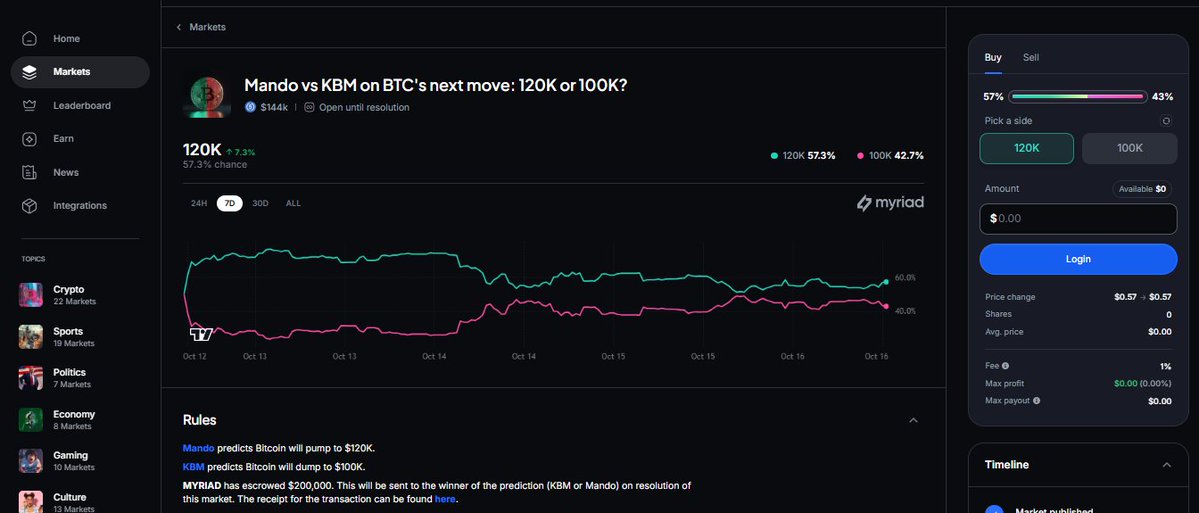Click the back chevron beside Markets
1199x513 pixels.
click(179, 28)
